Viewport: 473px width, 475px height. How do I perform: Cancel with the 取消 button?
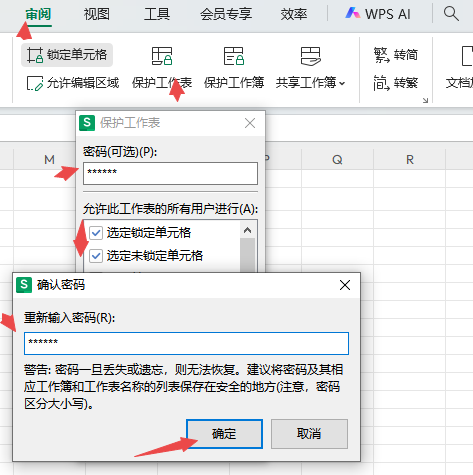tap(309, 434)
